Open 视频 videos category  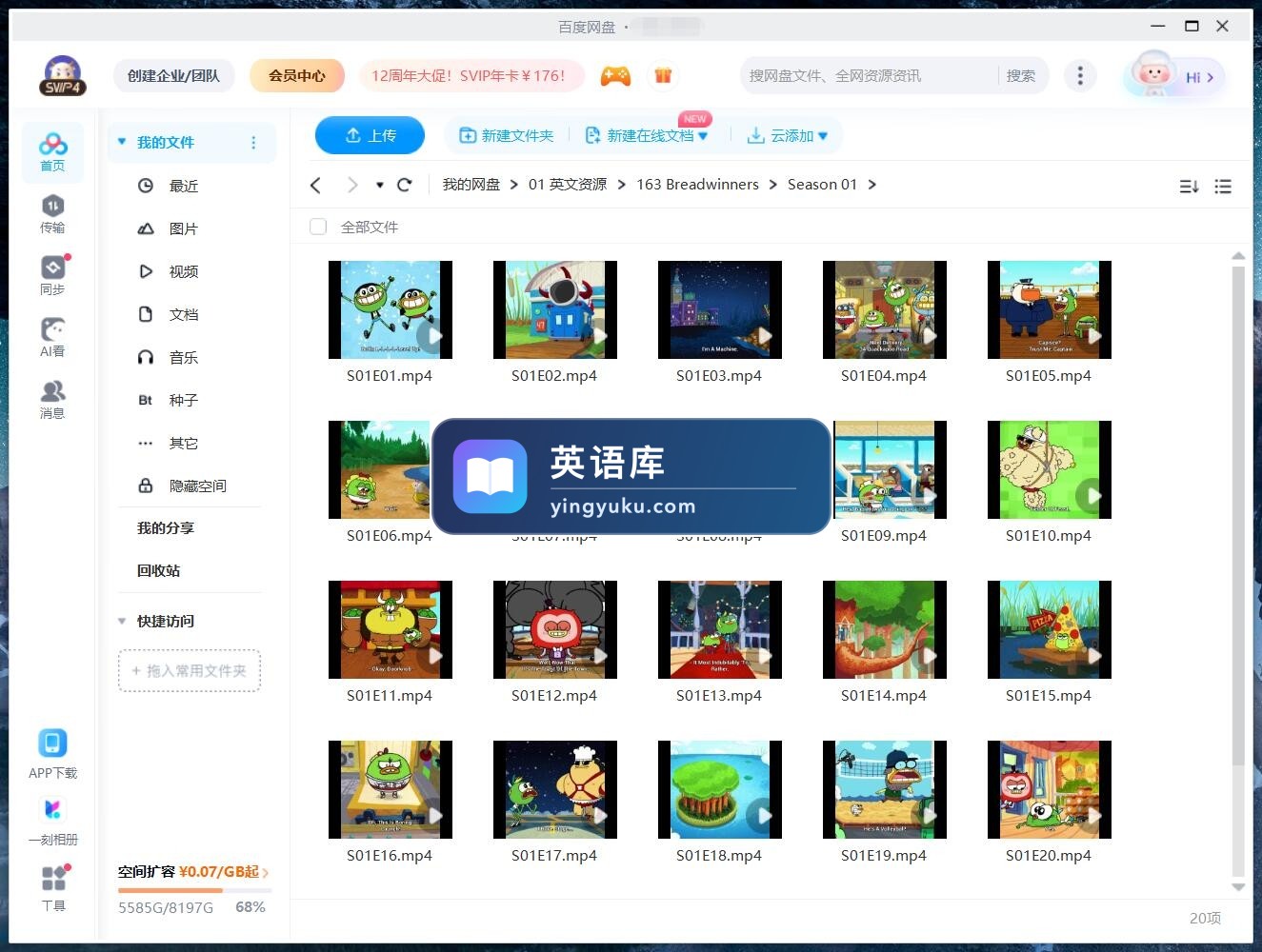(x=183, y=271)
